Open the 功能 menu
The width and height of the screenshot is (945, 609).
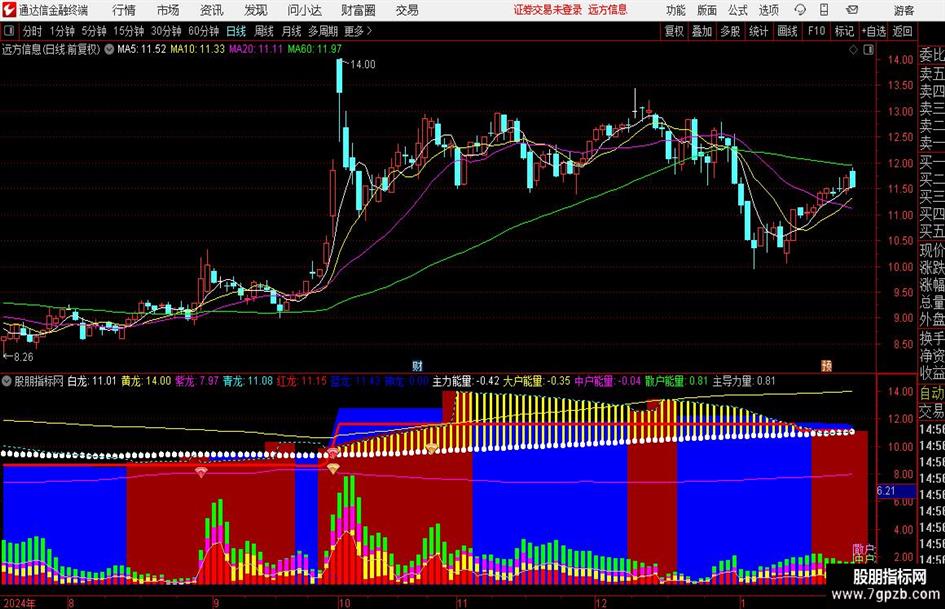pyautogui.click(x=676, y=10)
